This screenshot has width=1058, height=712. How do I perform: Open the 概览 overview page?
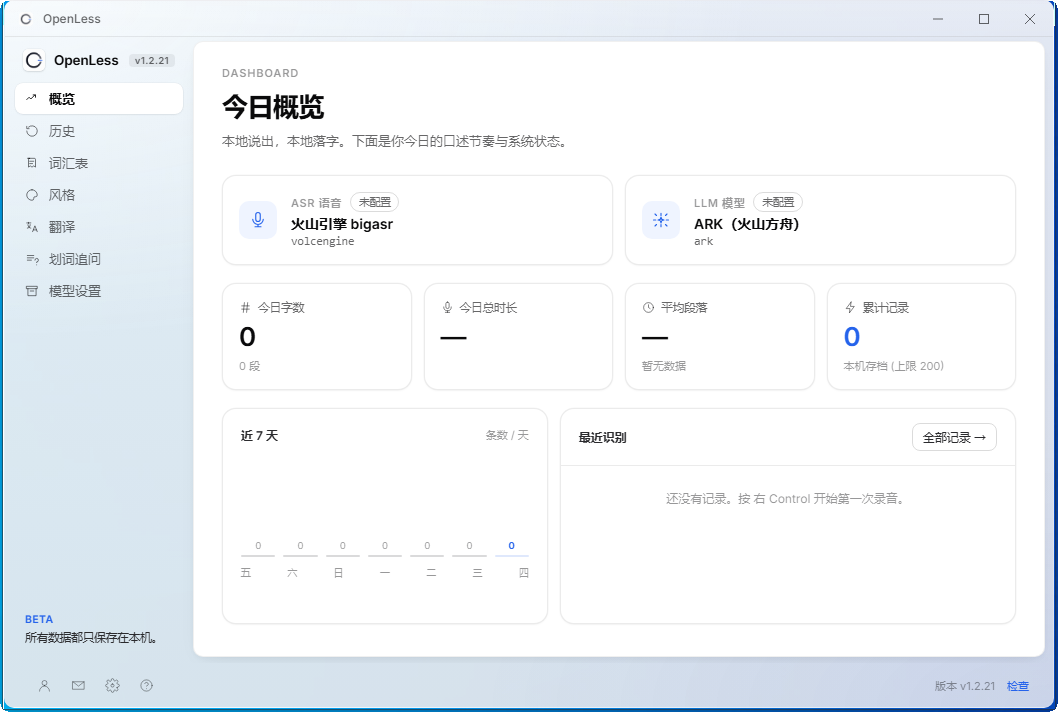(x=99, y=99)
